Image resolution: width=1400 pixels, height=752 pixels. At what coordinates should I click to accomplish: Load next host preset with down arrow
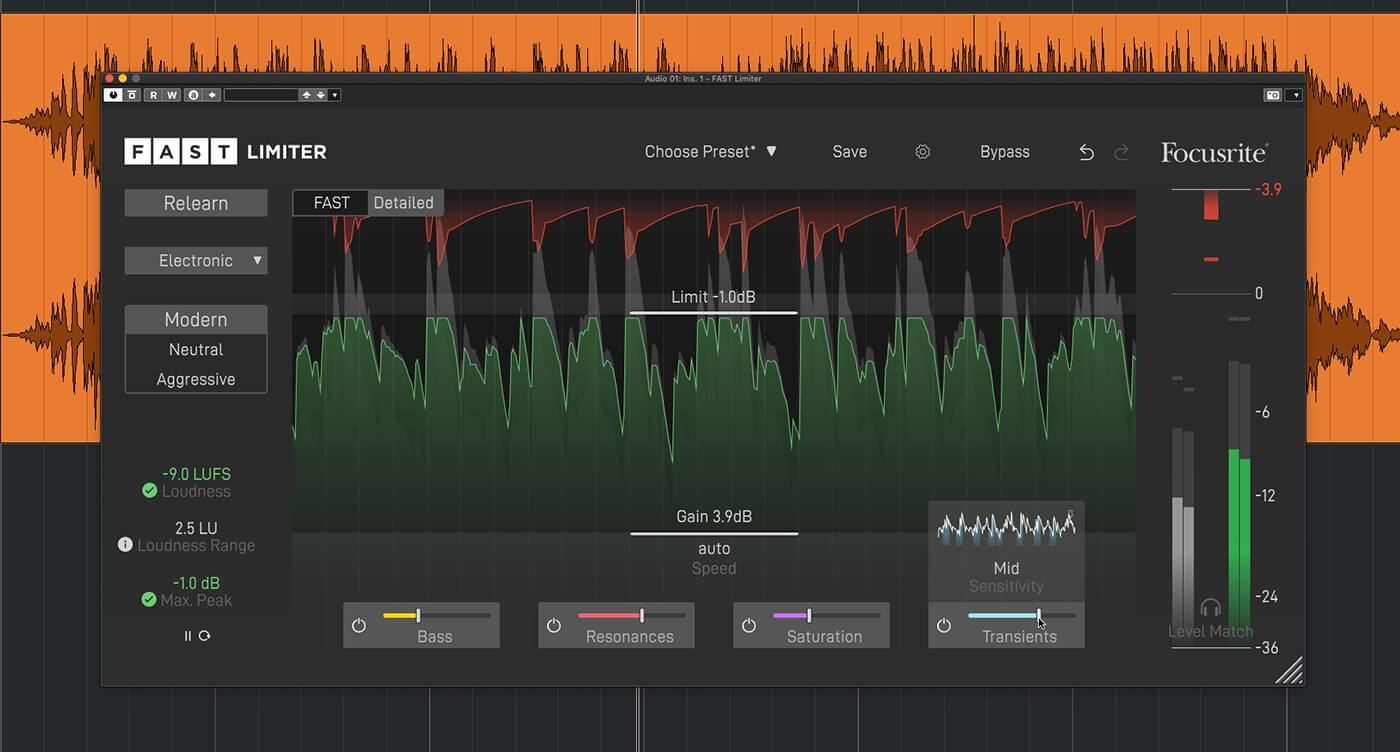(320, 95)
